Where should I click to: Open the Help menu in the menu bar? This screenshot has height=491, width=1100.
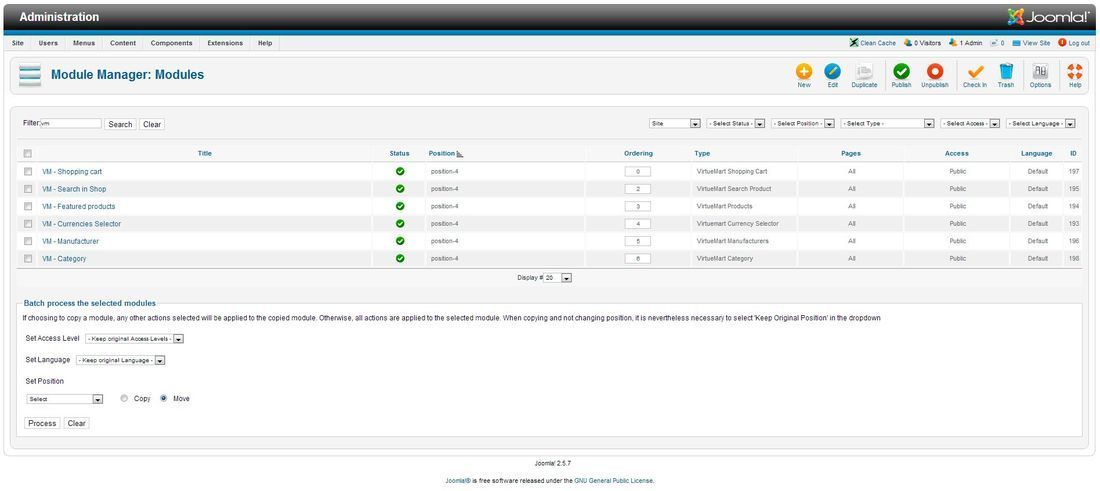click(264, 43)
